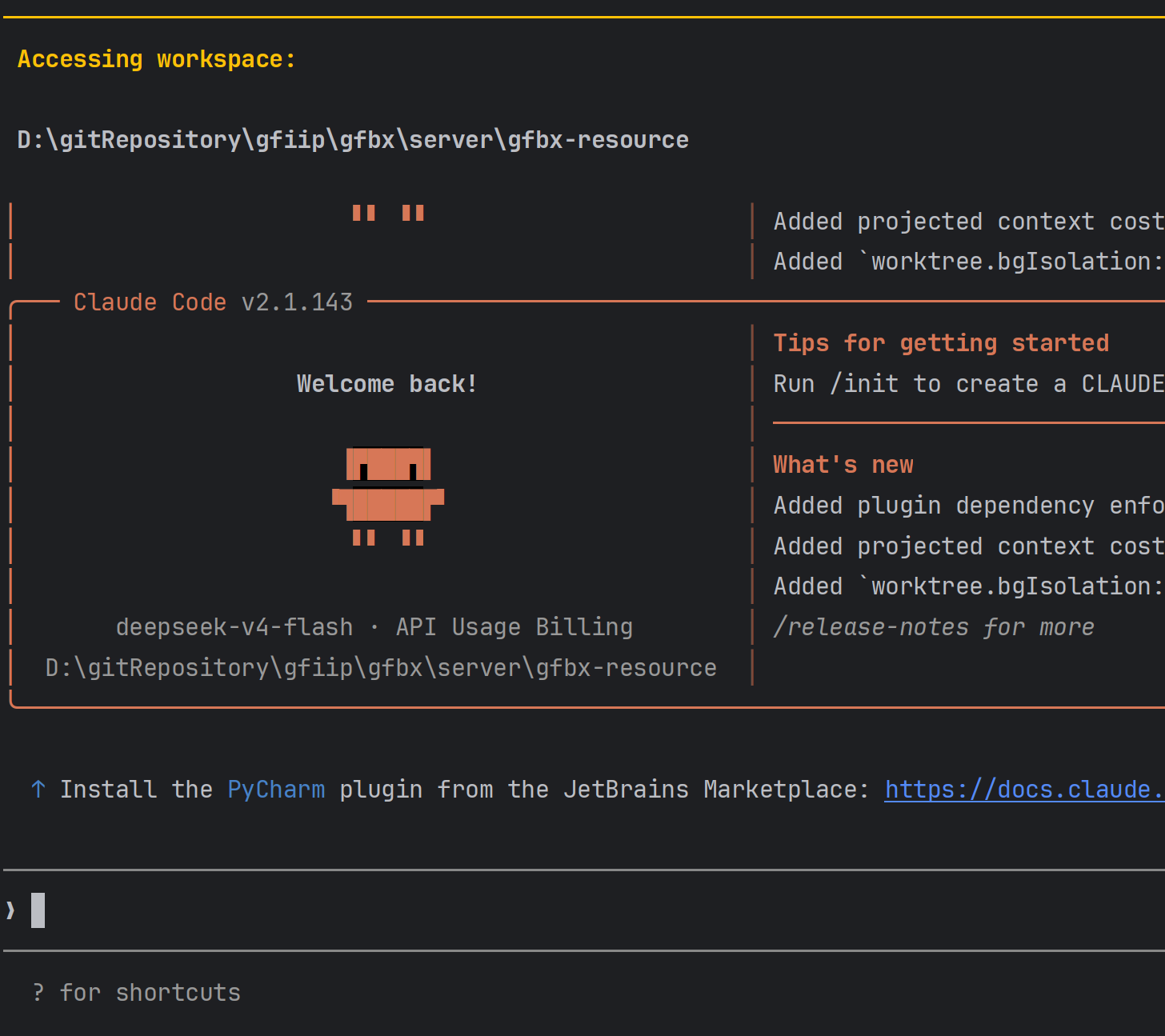This screenshot has height=1036, width=1165.
Task: Click the up arrow beside the Install hint
Action: pos(38,790)
